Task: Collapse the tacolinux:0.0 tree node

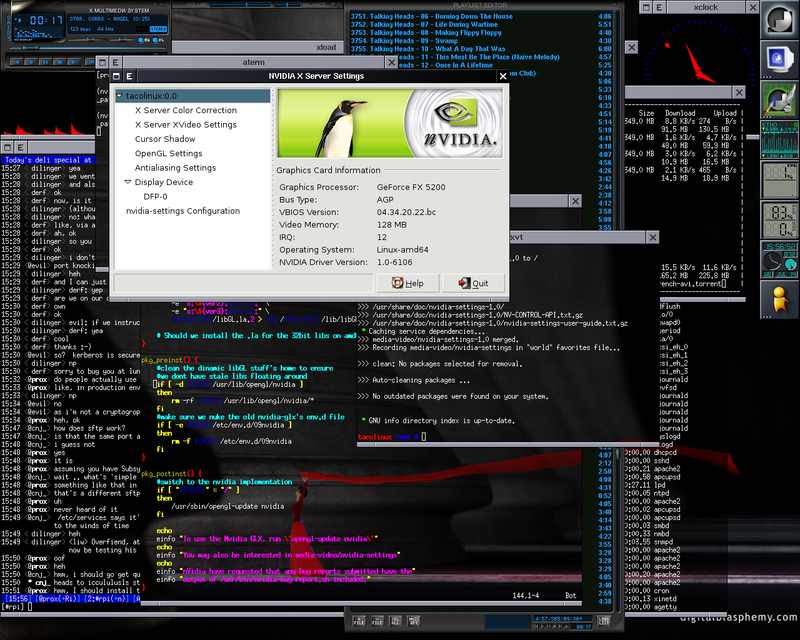Action: (x=120, y=95)
